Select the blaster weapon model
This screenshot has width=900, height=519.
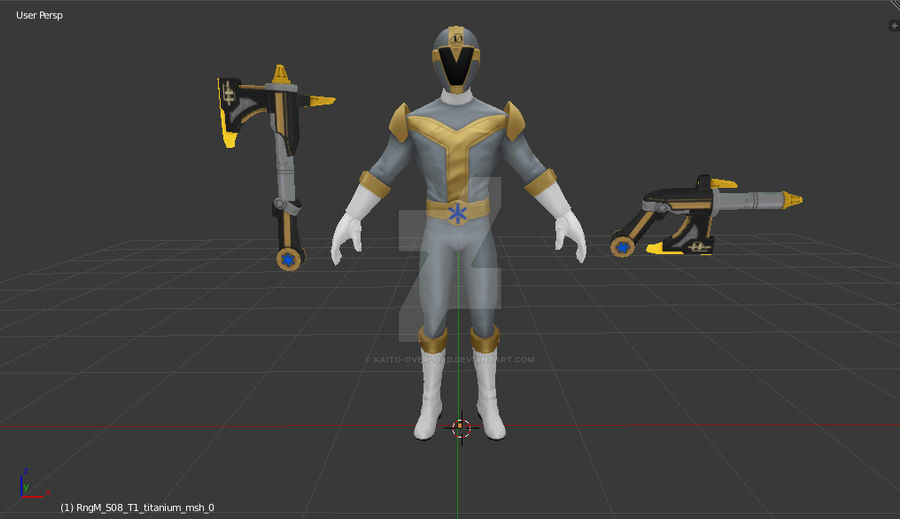705,216
